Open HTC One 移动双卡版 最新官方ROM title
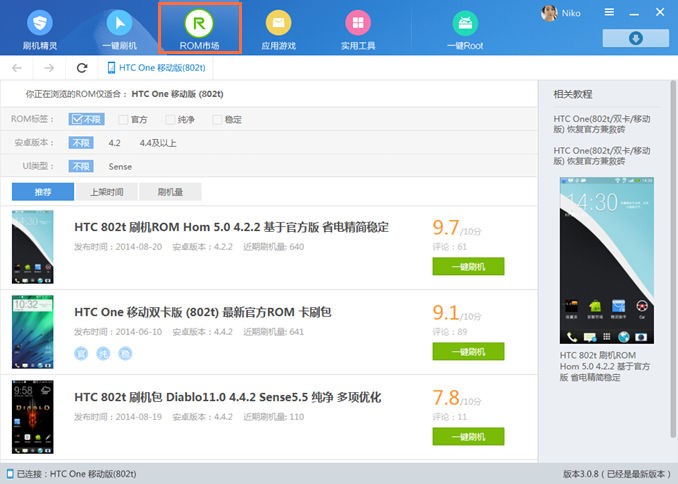The image size is (678, 484). (203, 312)
